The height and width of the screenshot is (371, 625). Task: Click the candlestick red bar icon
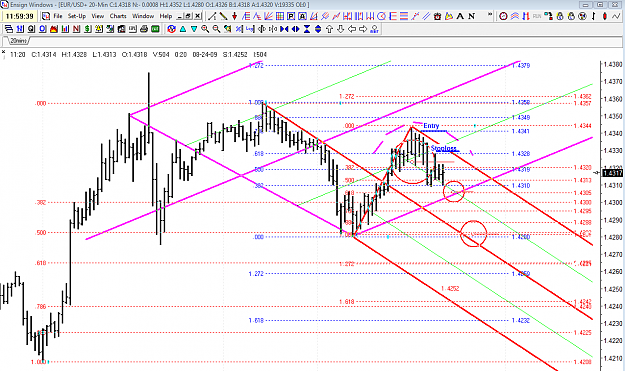pos(605,16)
